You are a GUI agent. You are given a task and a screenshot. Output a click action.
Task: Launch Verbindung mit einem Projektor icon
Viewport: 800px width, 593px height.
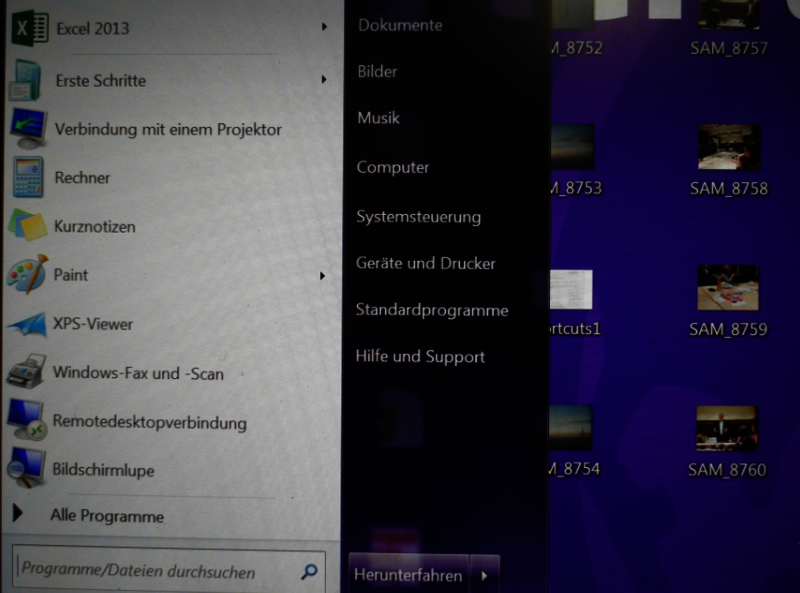click(29, 128)
